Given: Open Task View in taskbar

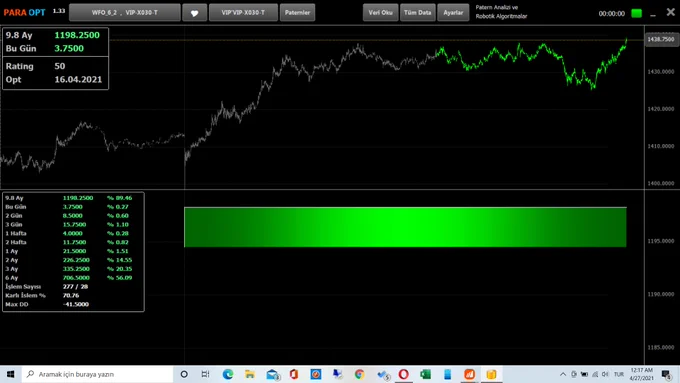Looking at the screenshot, I should [206, 374].
